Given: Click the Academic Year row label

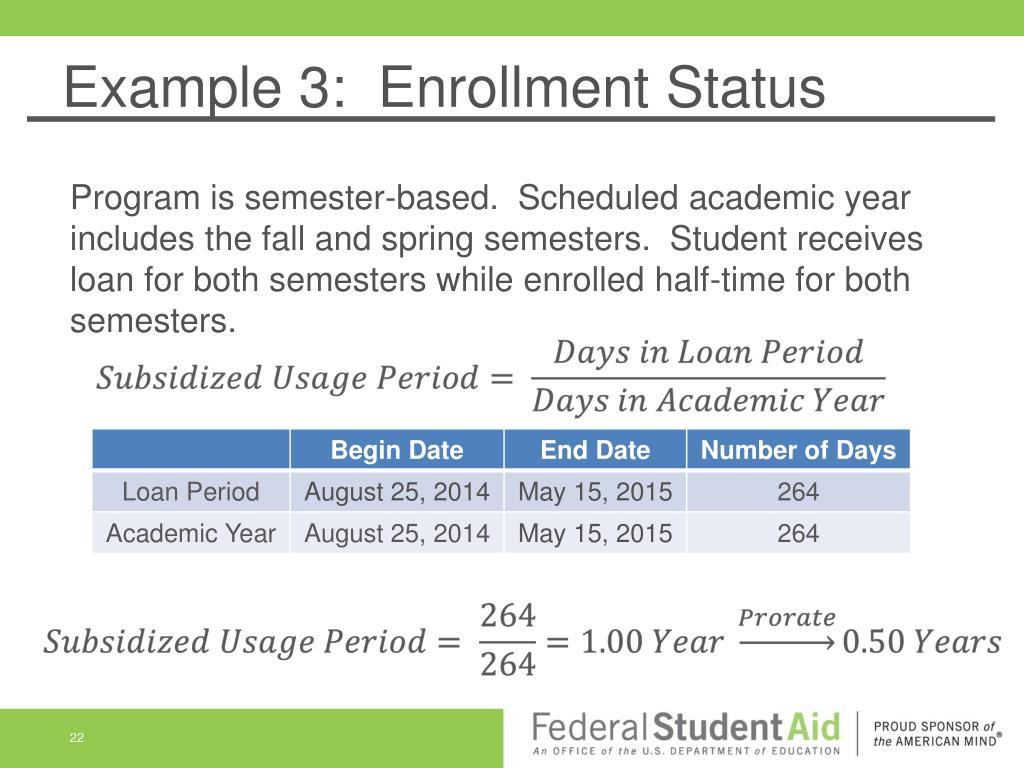Looking at the screenshot, I should pos(191,533).
